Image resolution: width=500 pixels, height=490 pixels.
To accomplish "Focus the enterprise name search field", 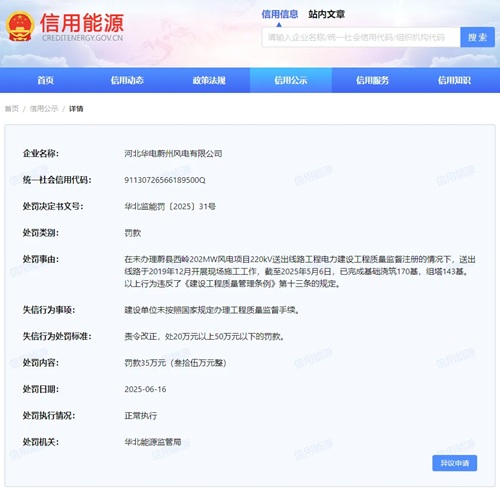I will pyautogui.click(x=361, y=37).
